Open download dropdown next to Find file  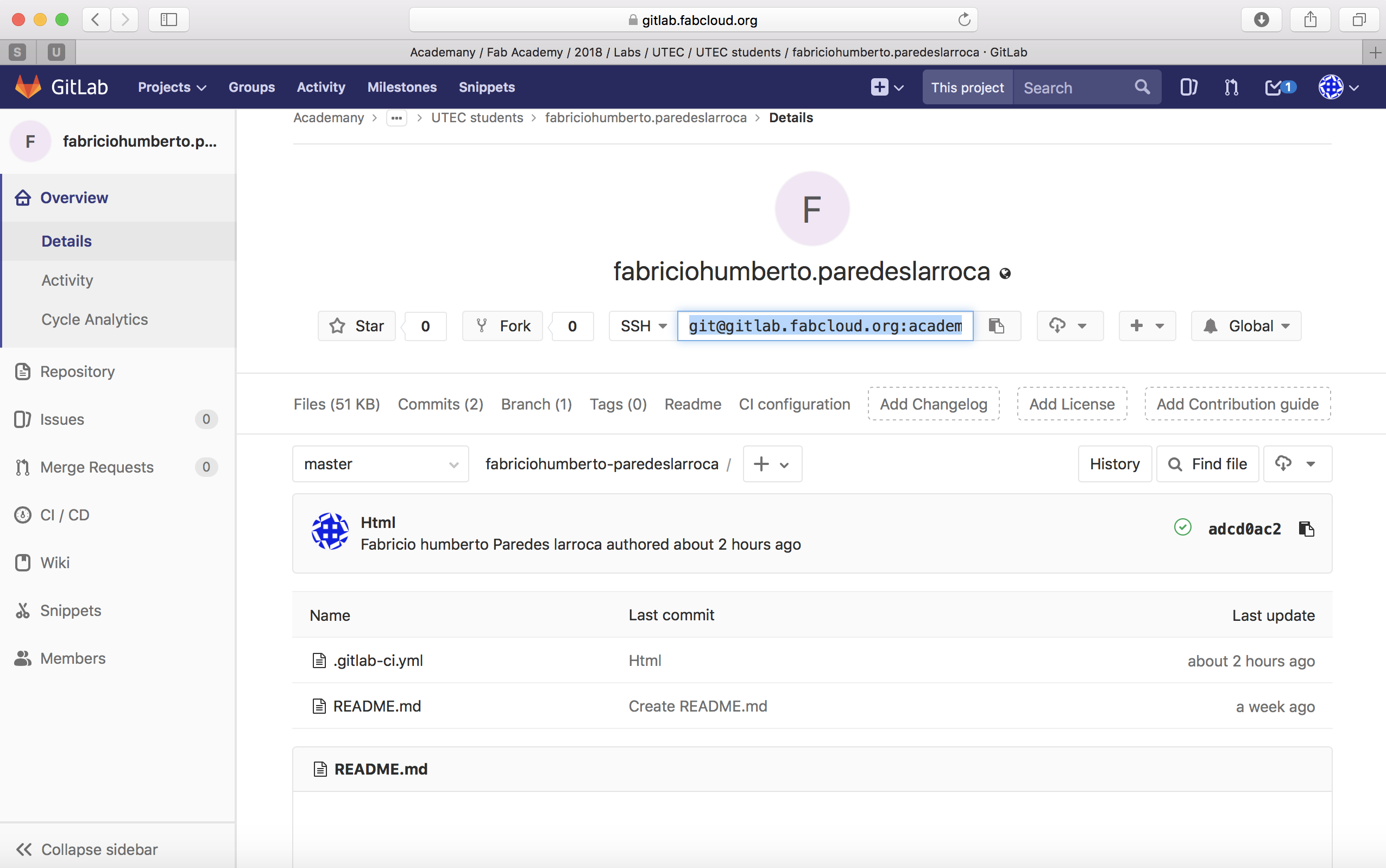tap(1297, 464)
